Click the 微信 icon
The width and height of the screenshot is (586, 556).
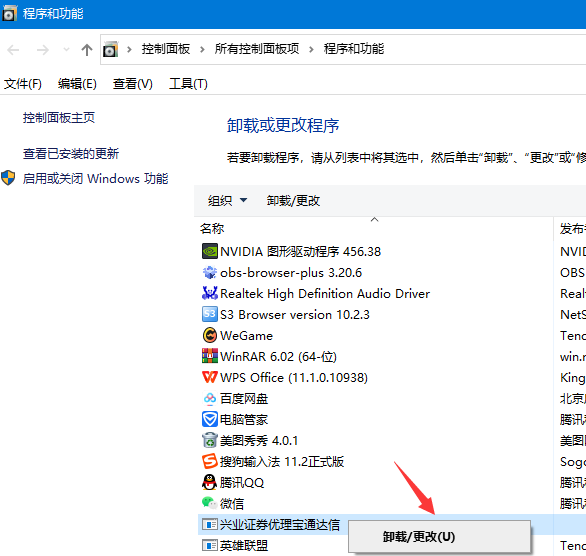coord(210,503)
